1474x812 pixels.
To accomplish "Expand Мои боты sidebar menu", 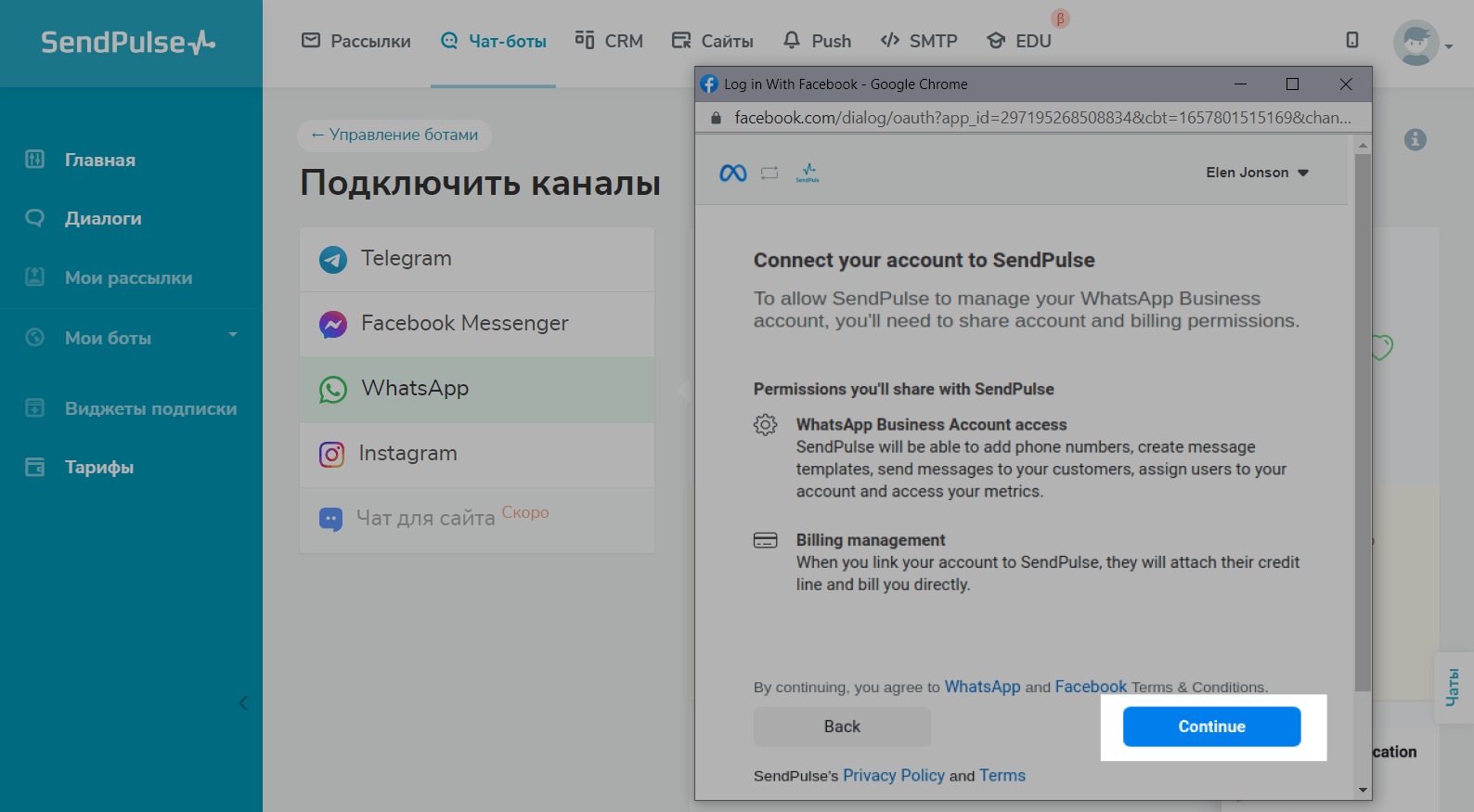I will tap(131, 338).
